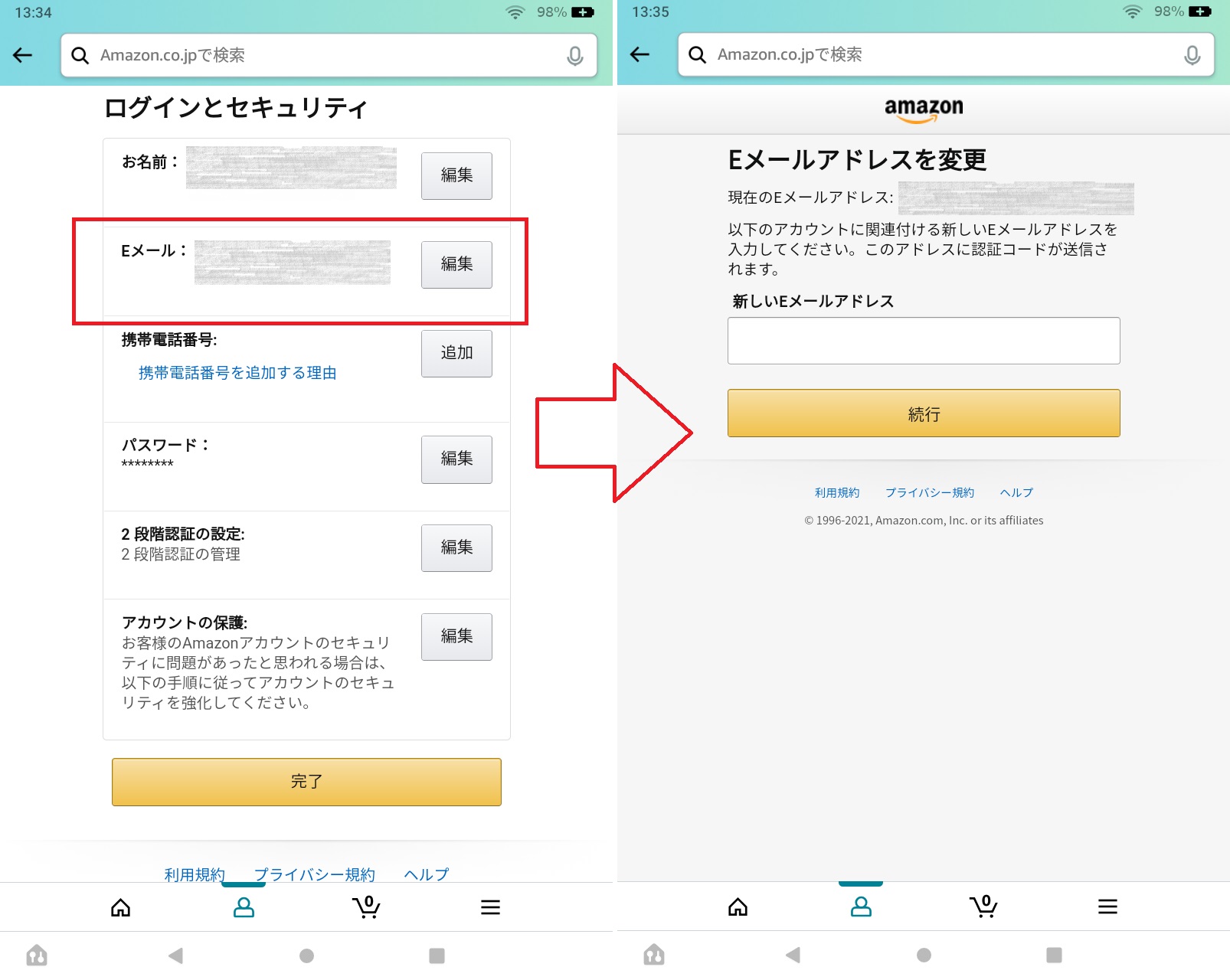Tap recent apps square in right system bar
1230x980 pixels.
click(x=1054, y=955)
